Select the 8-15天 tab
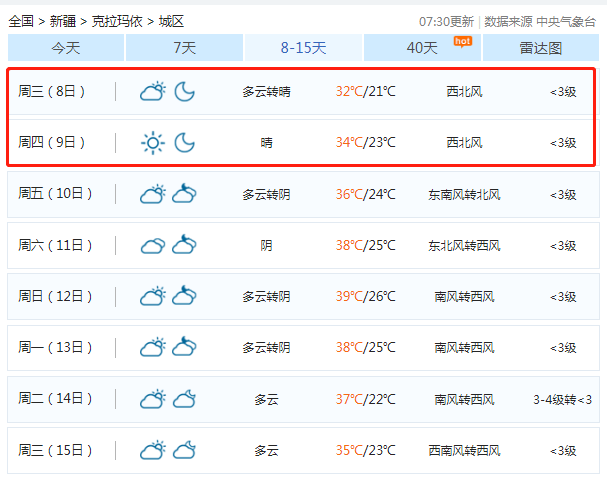The image size is (607, 477). [304, 48]
